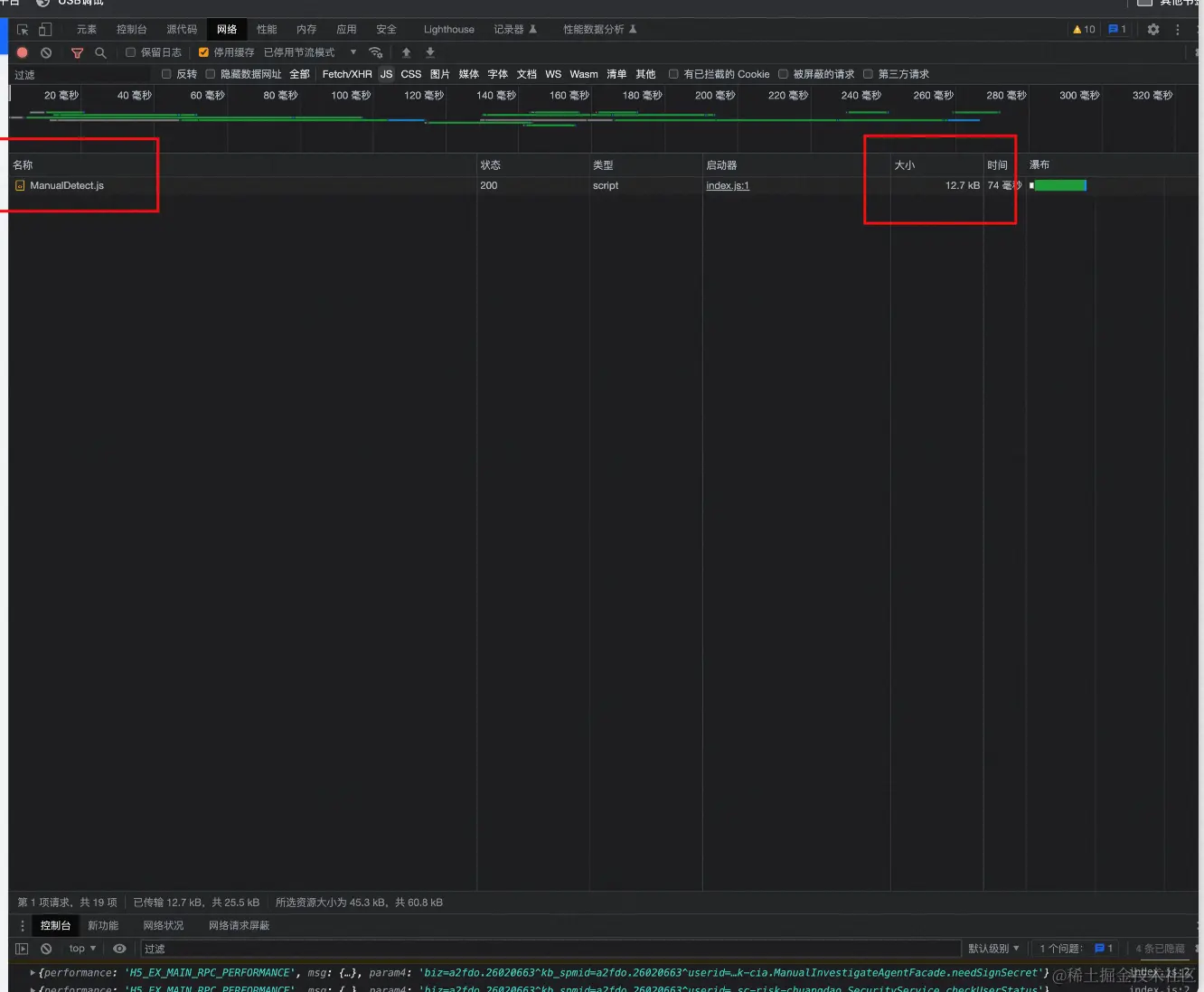Viewport: 1204px width, 992px height.
Task: Click the ManualDetect.js file icon
Action: (x=20, y=185)
